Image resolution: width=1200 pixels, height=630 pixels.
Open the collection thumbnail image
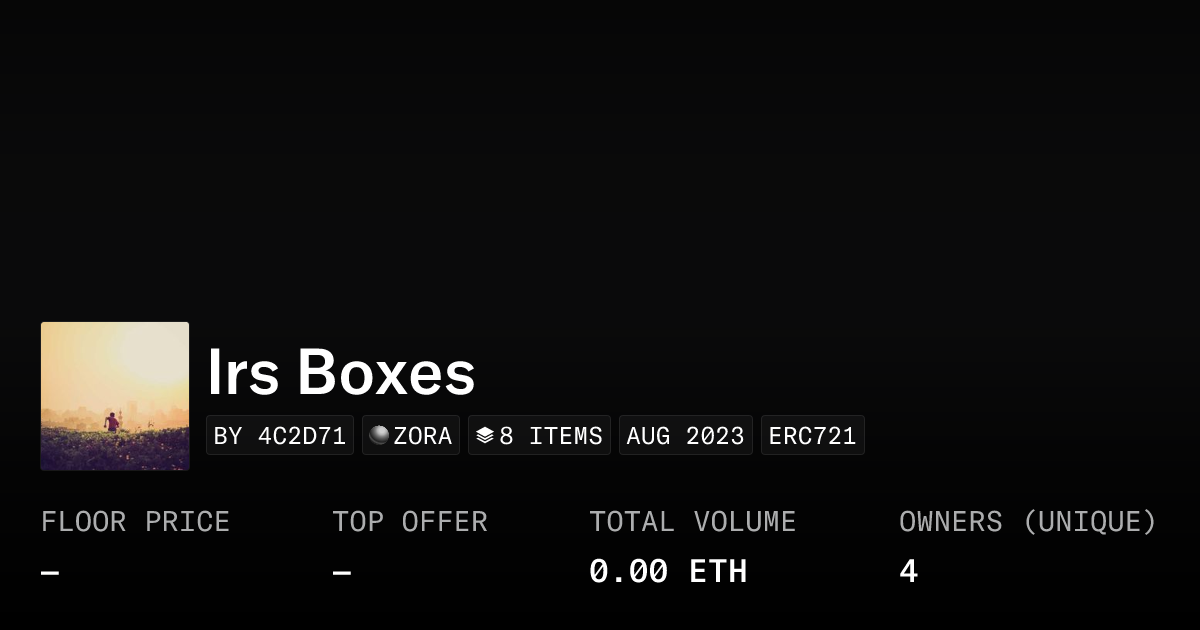pos(114,395)
